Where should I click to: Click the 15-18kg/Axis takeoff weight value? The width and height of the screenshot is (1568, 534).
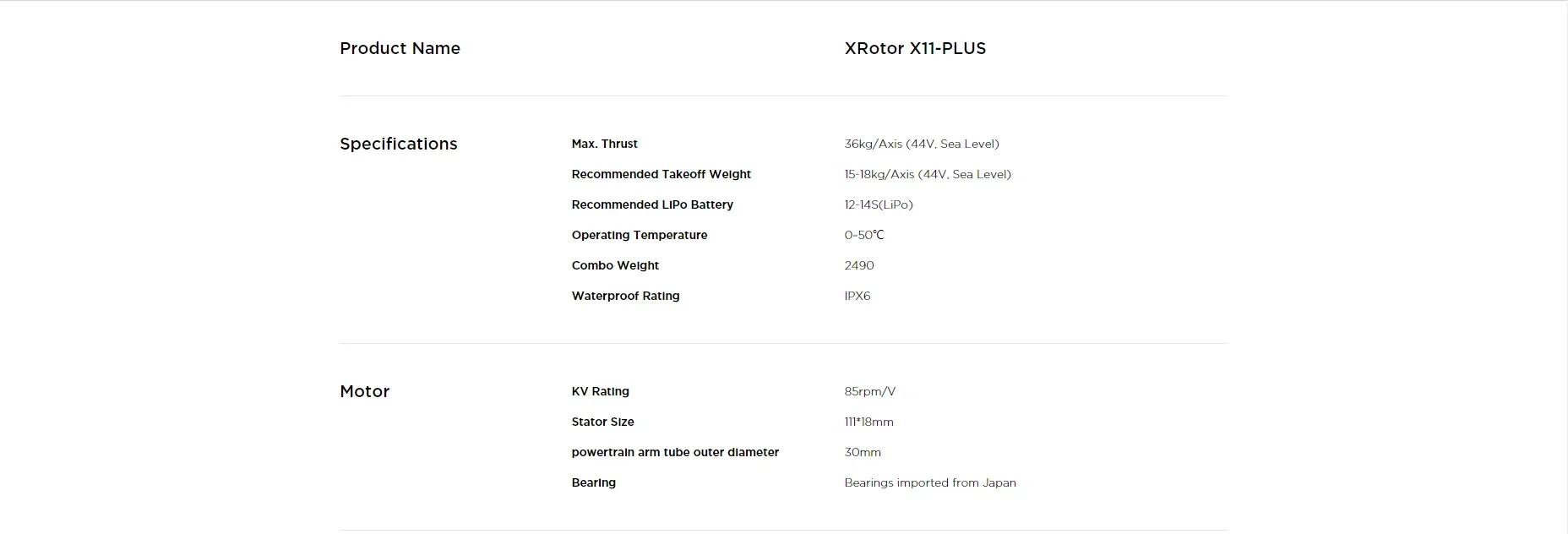[x=927, y=174]
